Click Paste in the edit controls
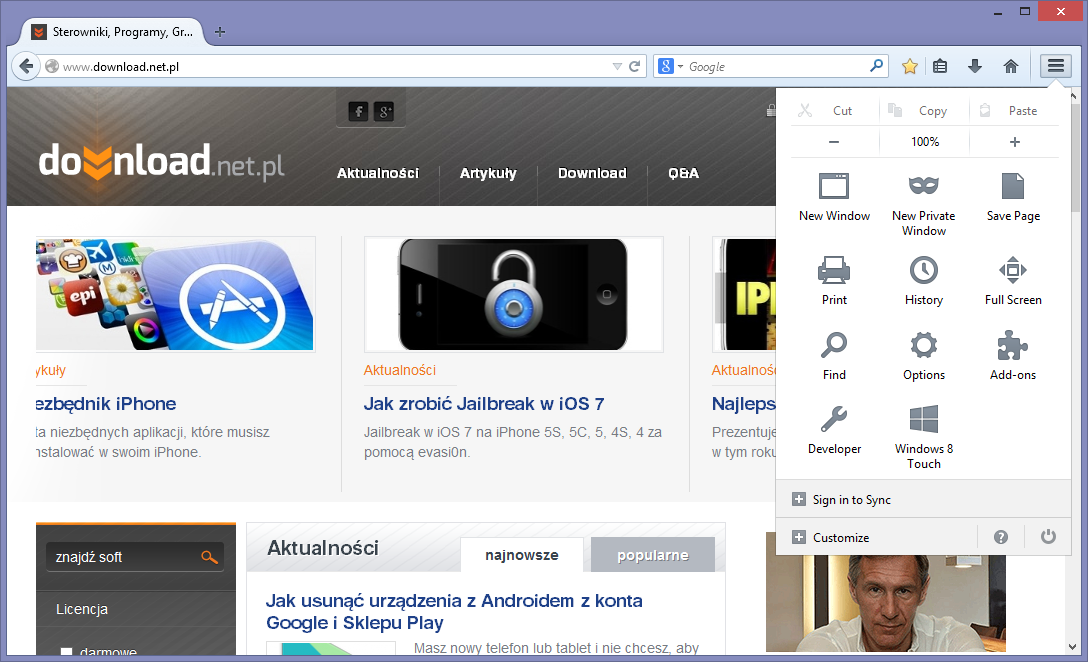This screenshot has width=1088, height=662. (x=1014, y=110)
